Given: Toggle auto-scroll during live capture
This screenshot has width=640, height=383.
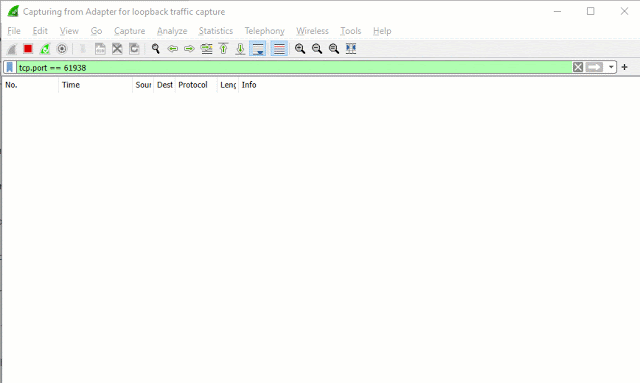Looking at the screenshot, I should (258, 49).
